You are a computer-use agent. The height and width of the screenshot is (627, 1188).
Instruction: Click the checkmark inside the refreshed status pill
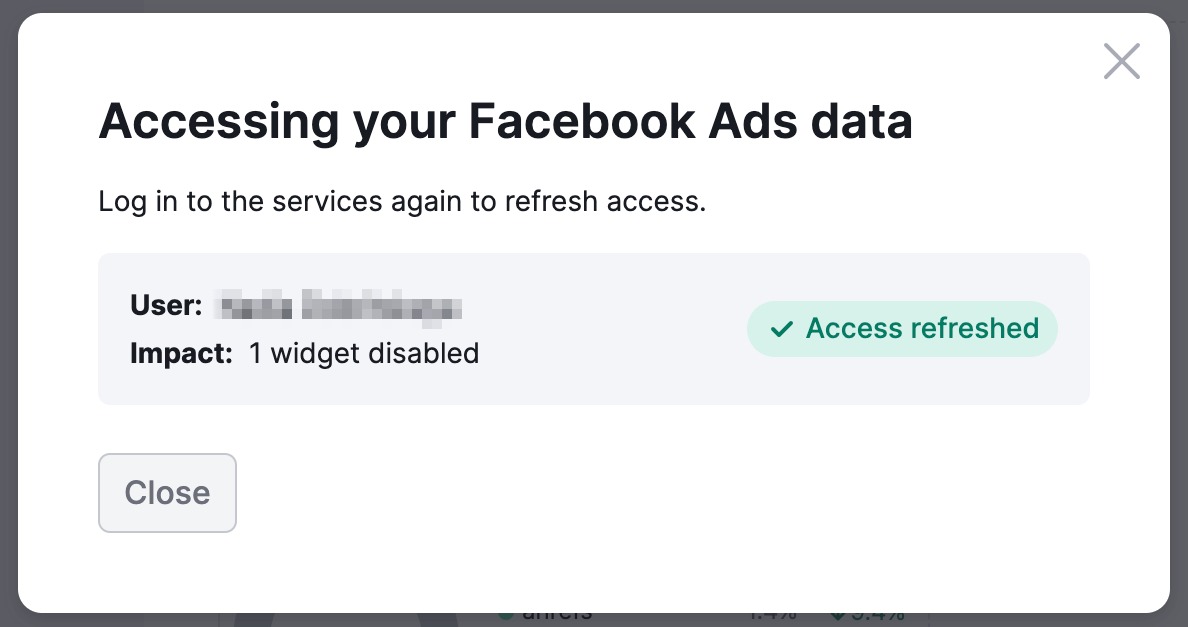(x=782, y=329)
